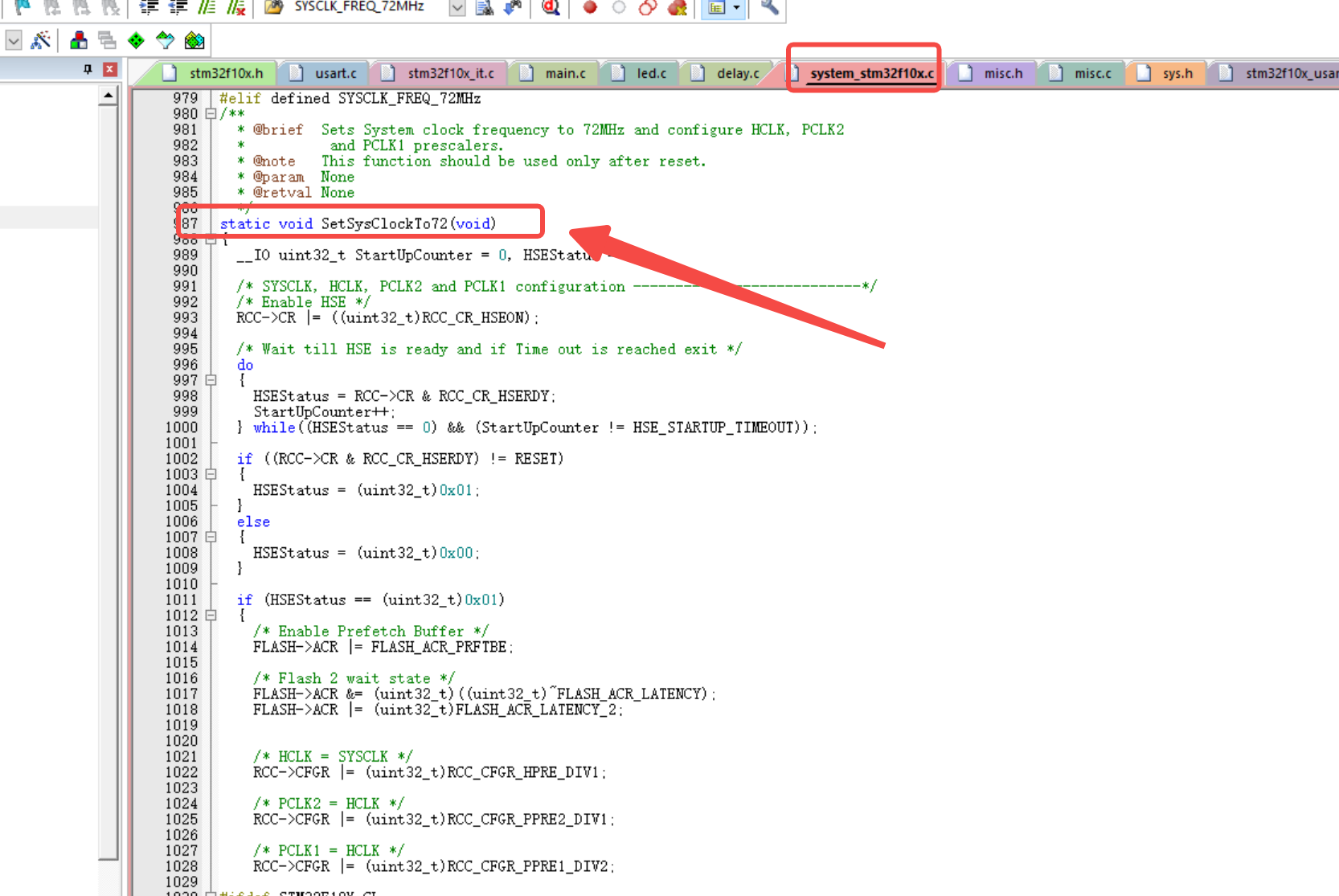Switch to the sys.h tab
Screen dimensions: 1339x896
coord(1167,73)
